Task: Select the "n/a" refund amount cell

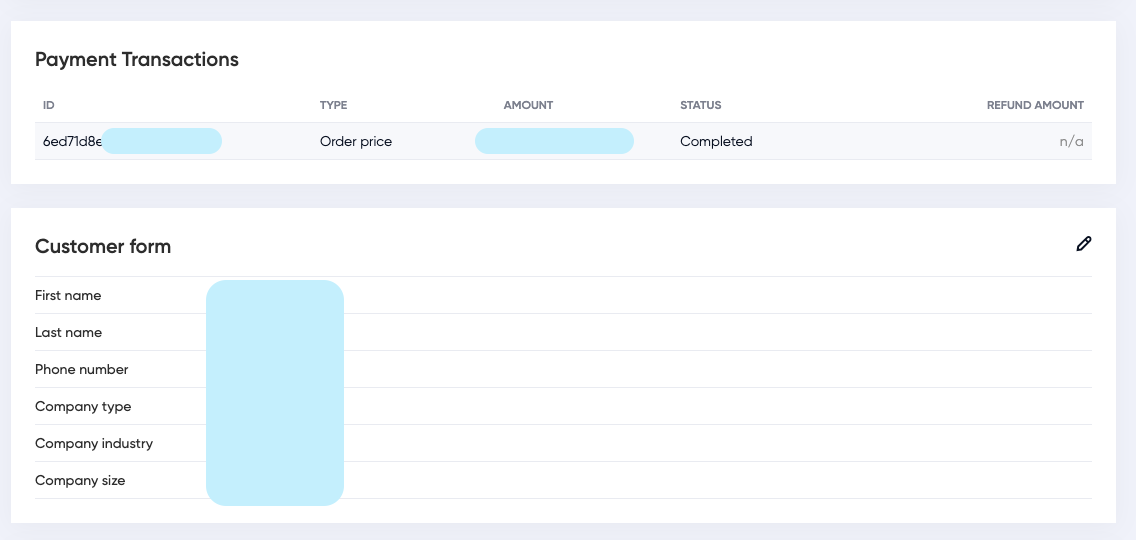Action: 1071,141
